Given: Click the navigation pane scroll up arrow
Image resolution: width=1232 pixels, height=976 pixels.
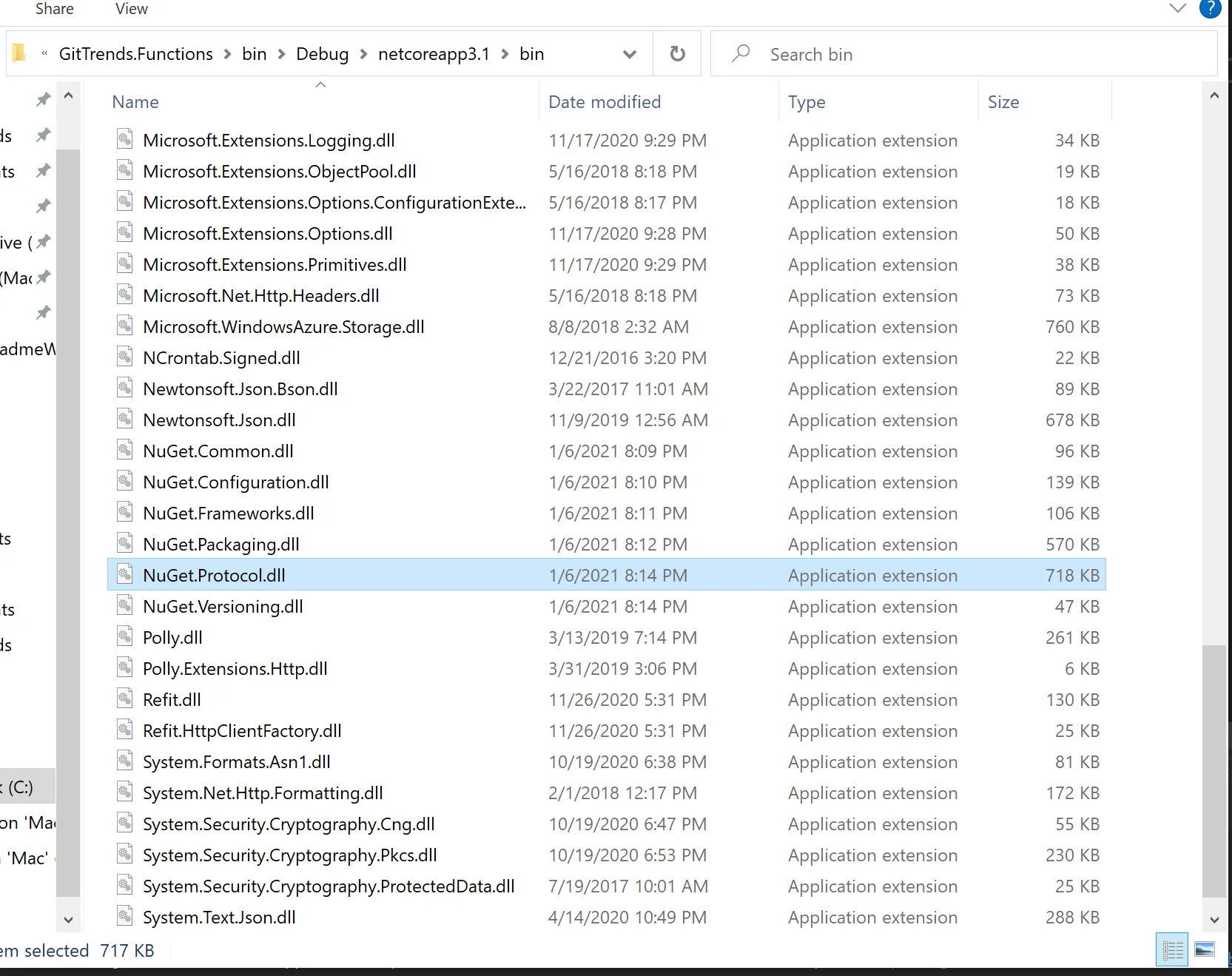Looking at the screenshot, I should [x=68, y=95].
